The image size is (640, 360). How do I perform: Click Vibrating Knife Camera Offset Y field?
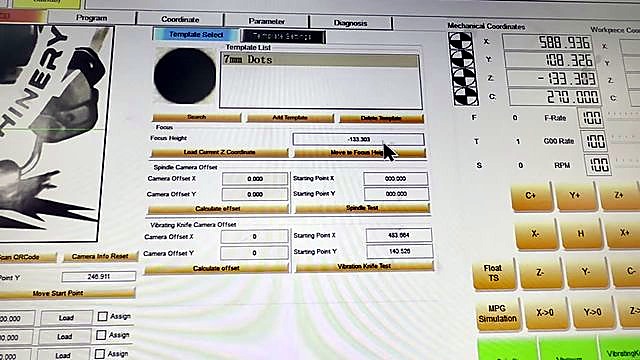pyautogui.click(x=254, y=253)
